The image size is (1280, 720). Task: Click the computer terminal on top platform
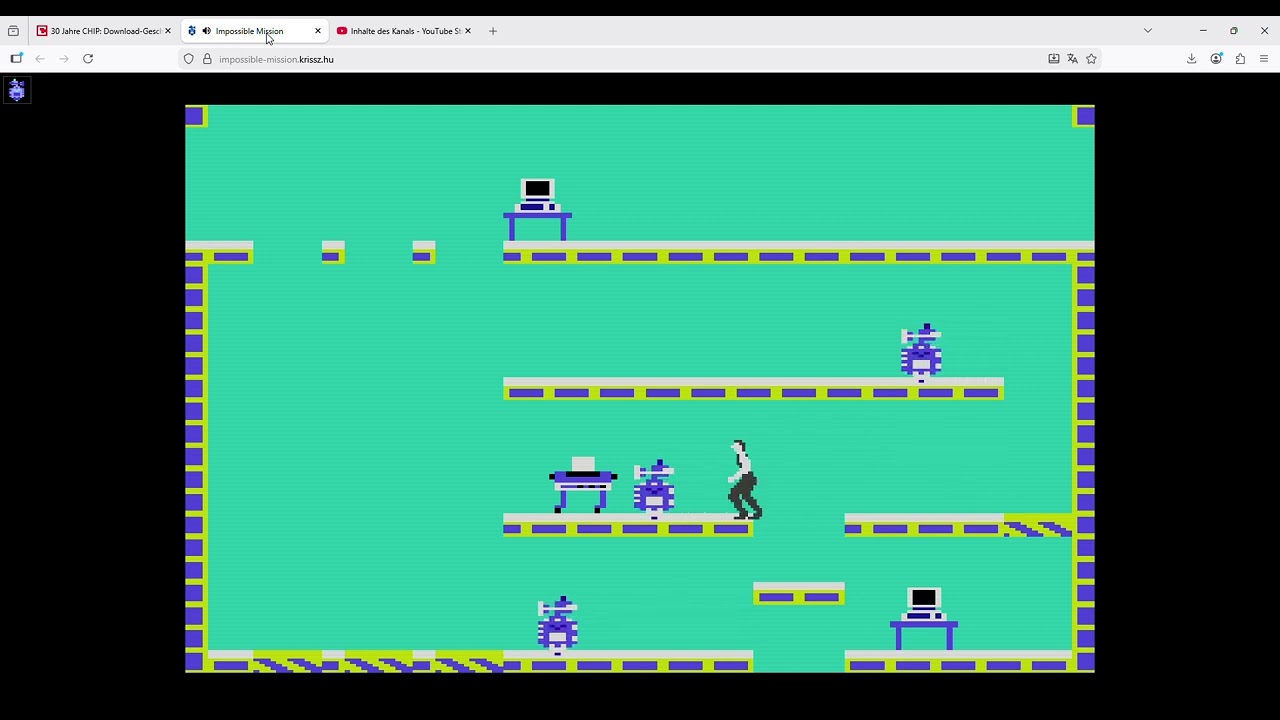[x=538, y=210]
